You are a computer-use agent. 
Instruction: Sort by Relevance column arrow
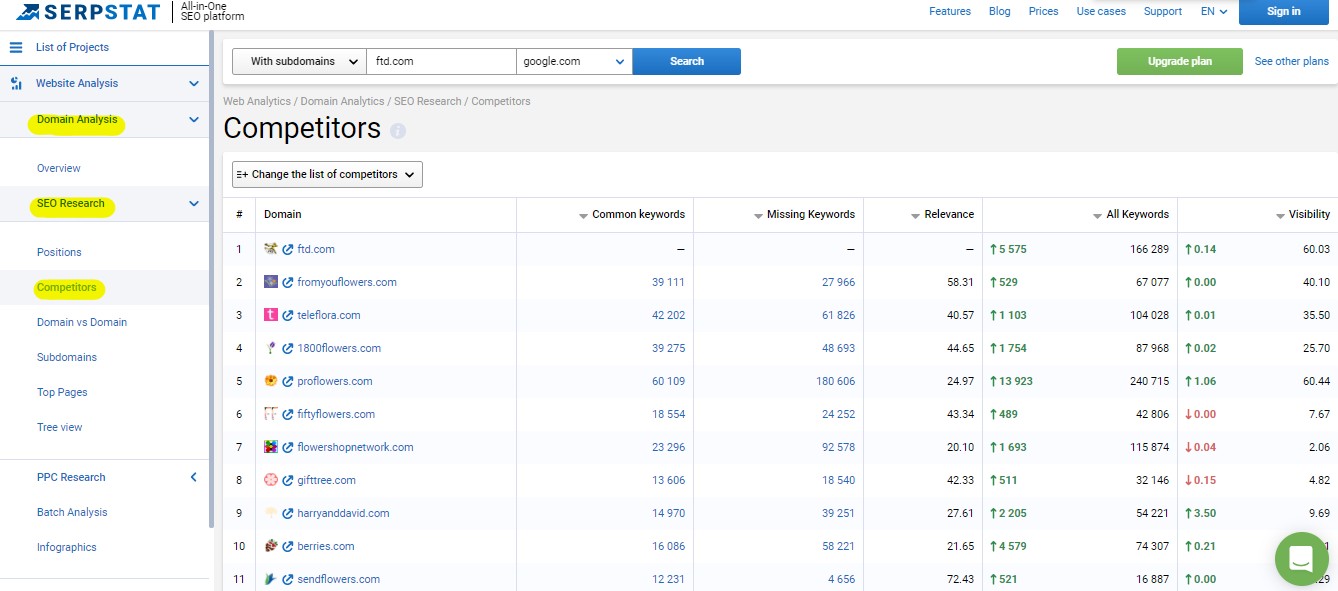(x=915, y=215)
